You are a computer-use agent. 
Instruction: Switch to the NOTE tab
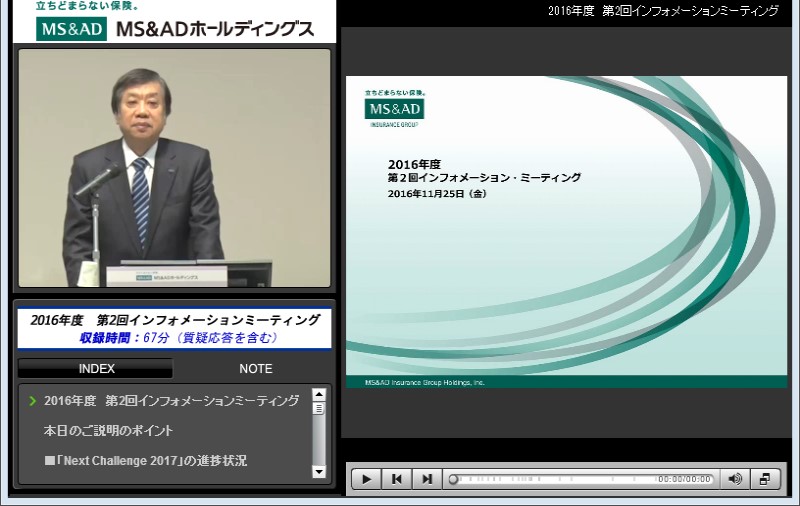pyautogui.click(x=256, y=368)
